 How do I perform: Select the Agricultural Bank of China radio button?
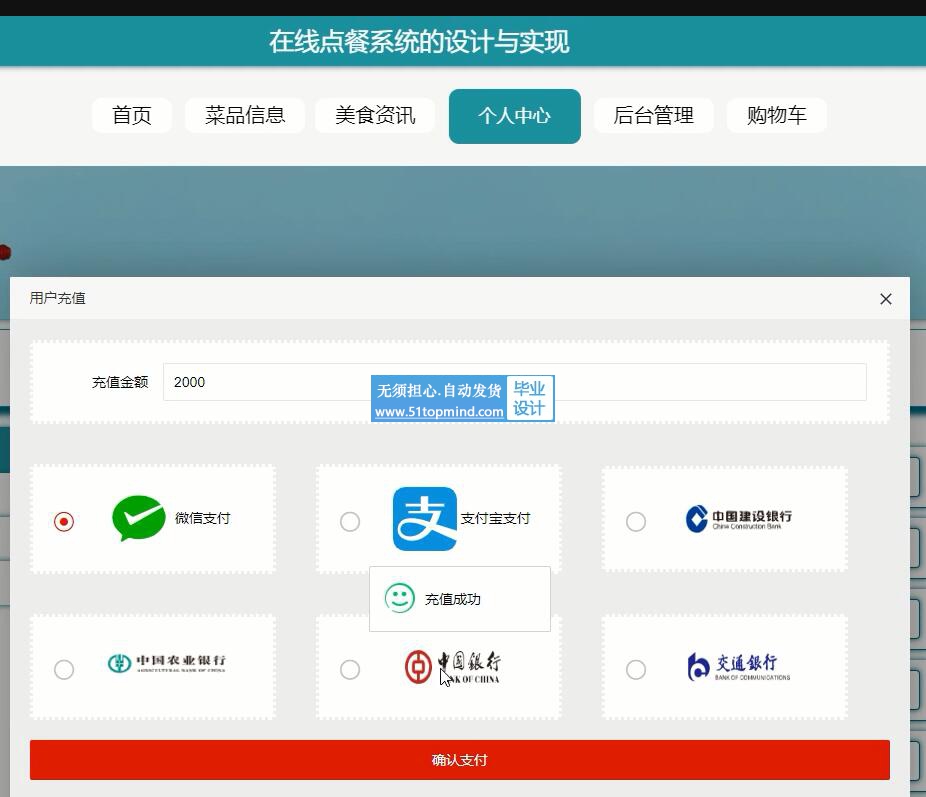pos(64,669)
